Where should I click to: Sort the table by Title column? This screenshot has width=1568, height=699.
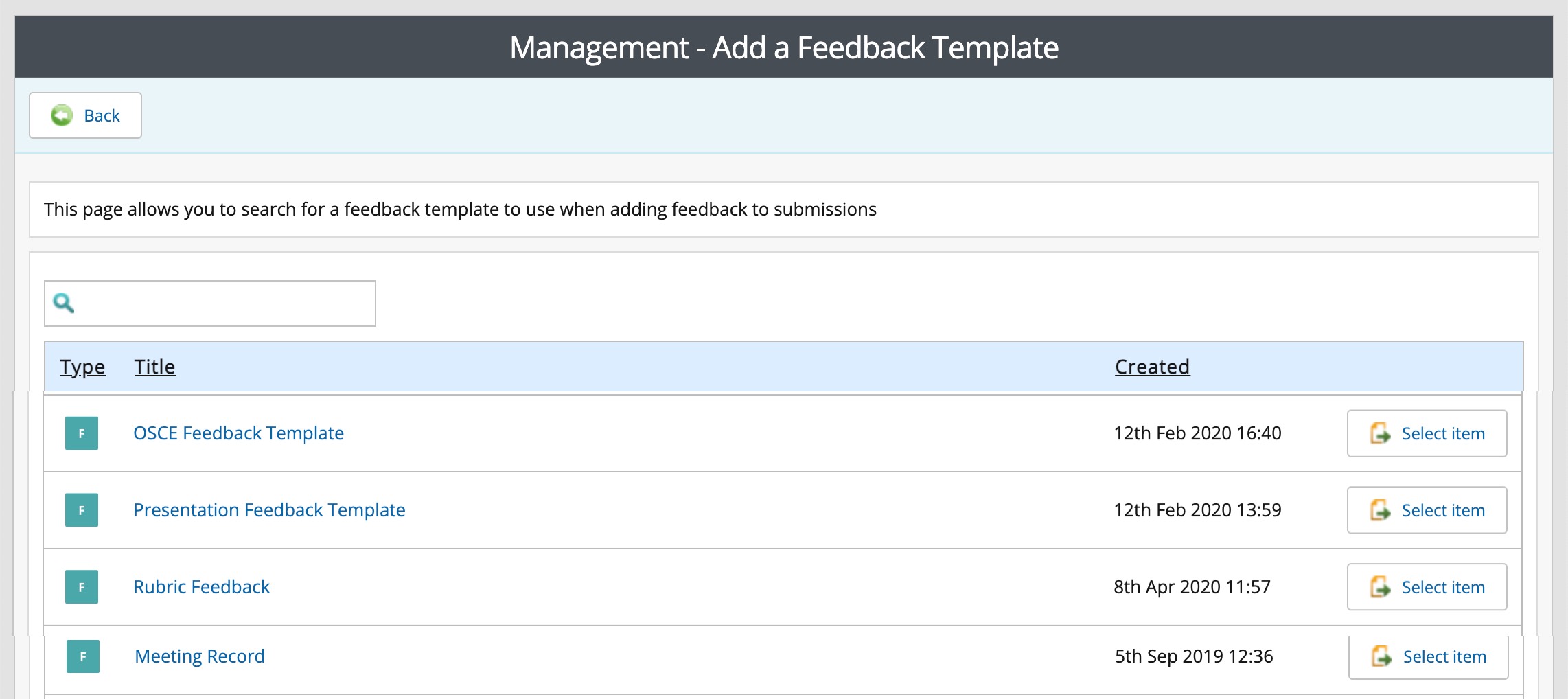point(154,367)
